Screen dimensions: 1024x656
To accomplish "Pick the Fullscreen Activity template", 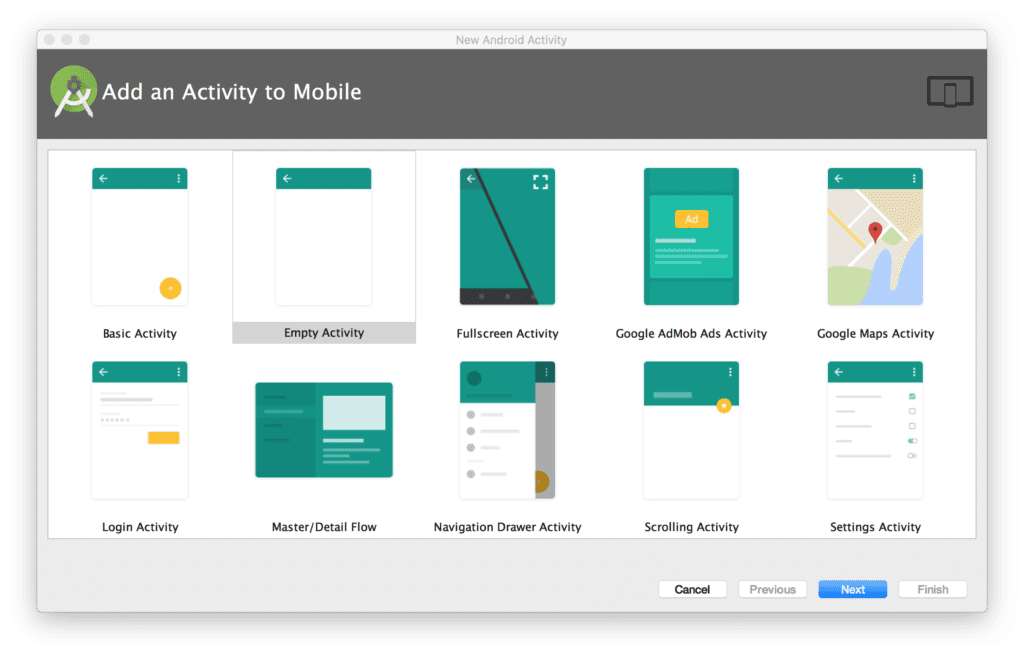I will [x=507, y=237].
